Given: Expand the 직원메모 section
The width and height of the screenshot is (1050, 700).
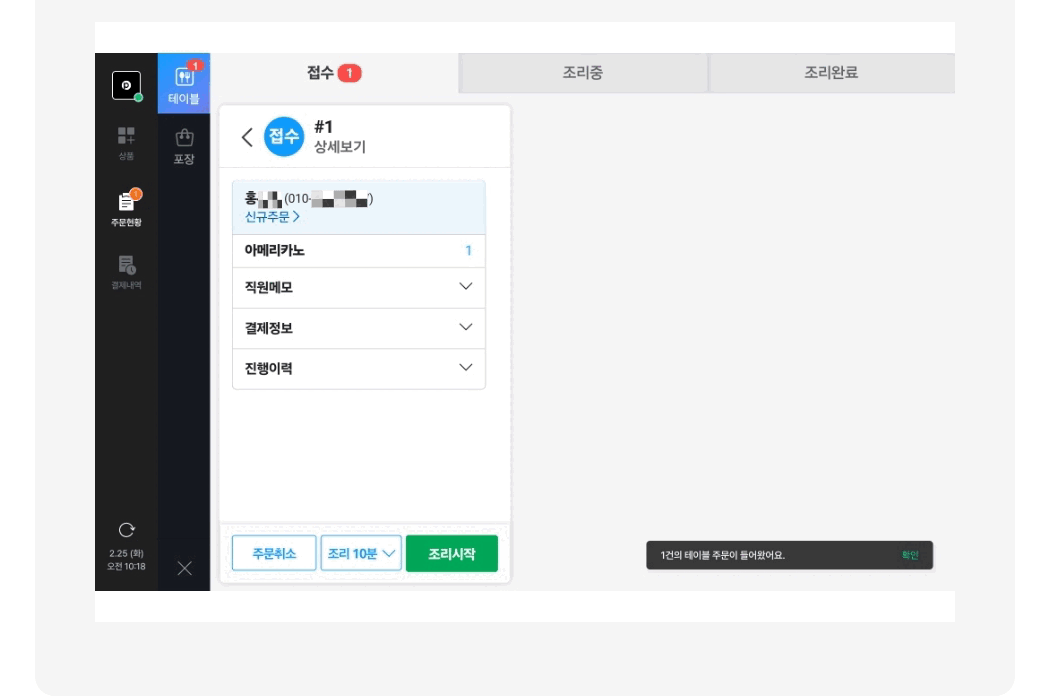Looking at the screenshot, I should (465, 287).
